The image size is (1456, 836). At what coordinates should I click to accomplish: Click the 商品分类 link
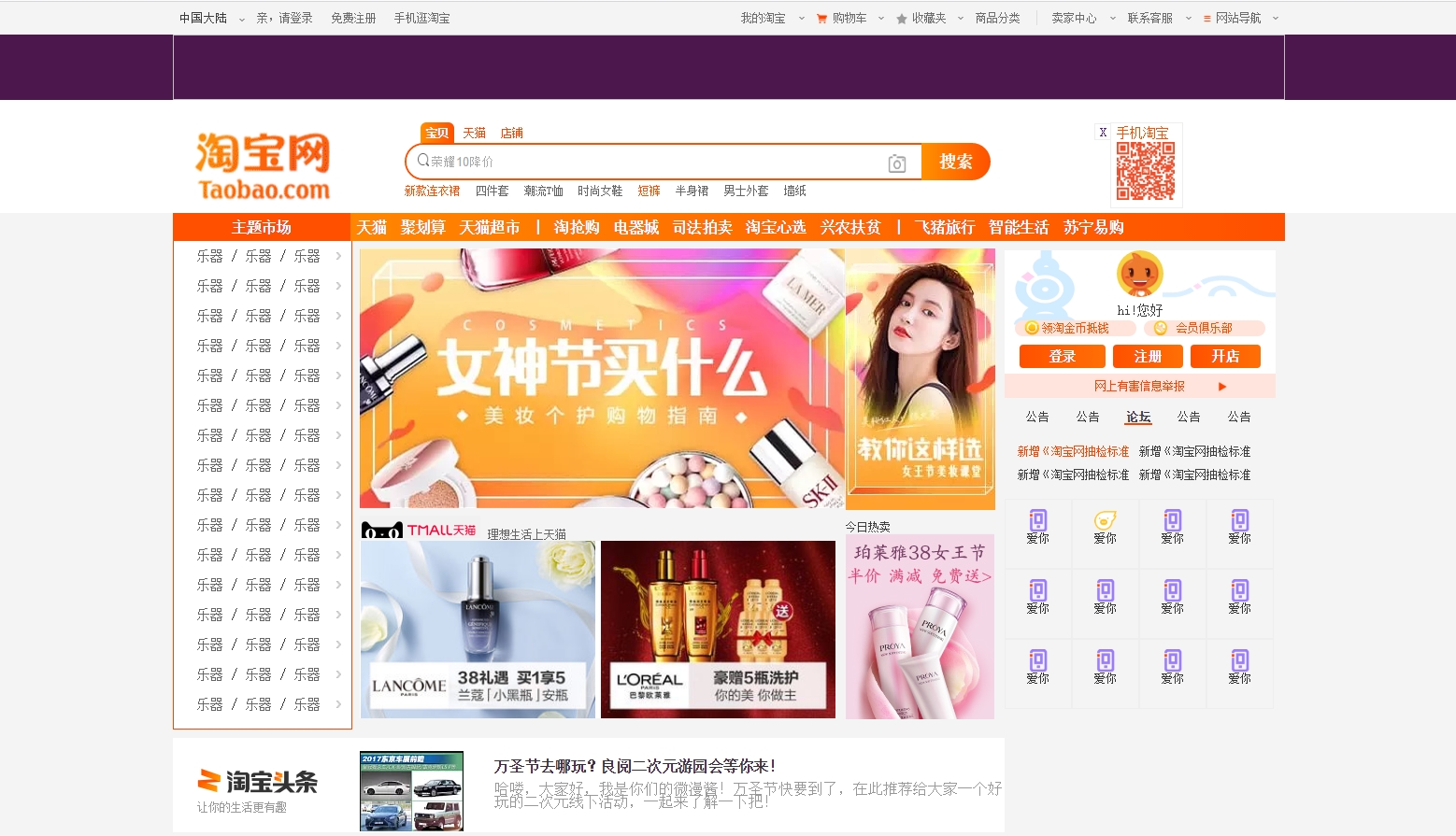(x=998, y=19)
